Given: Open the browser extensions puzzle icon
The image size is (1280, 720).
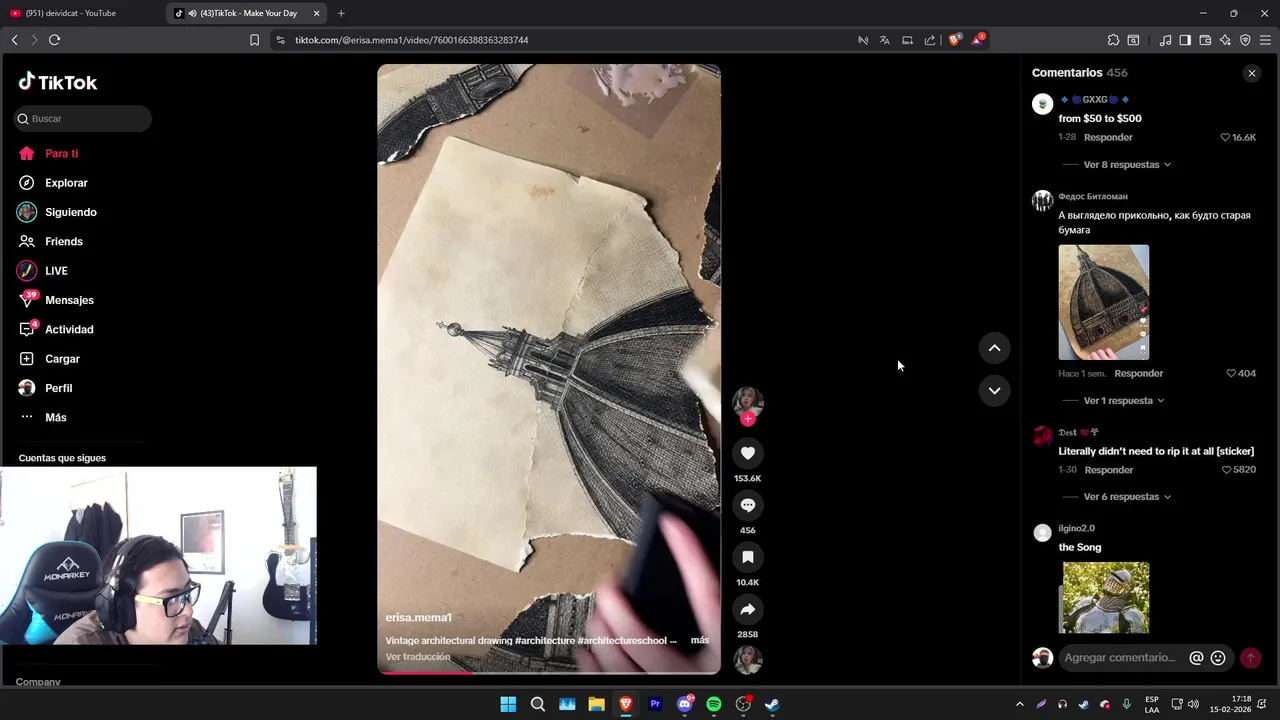Looking at the screenshot, I should 1113,40.
